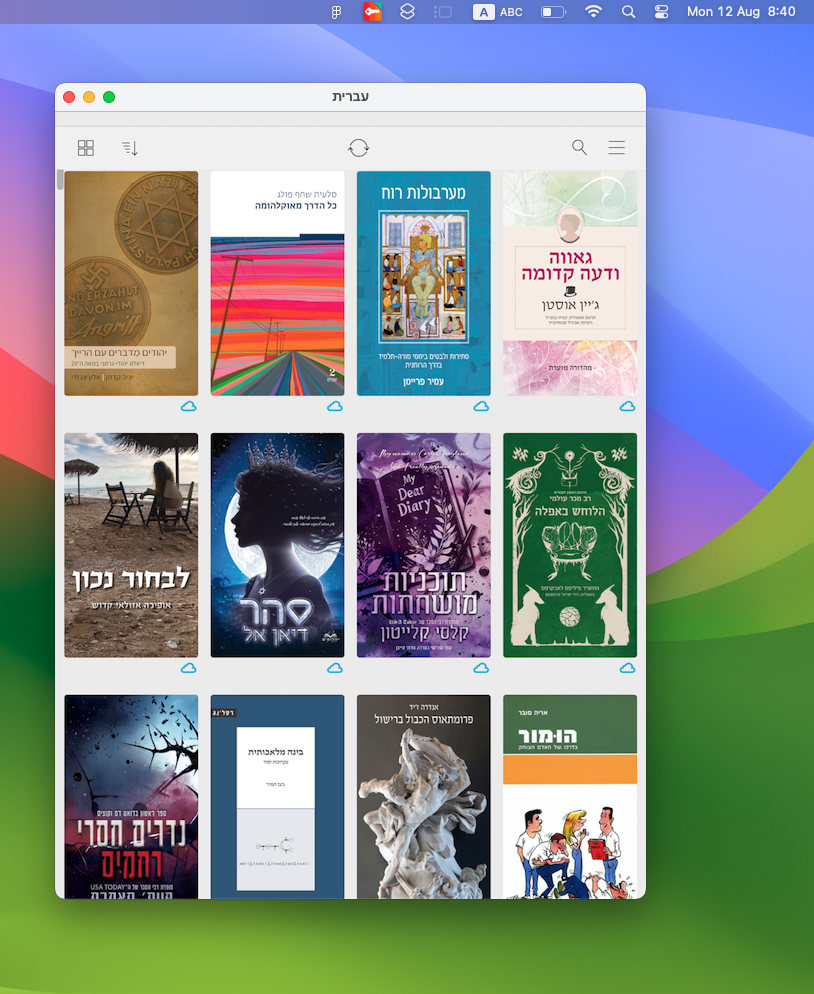This screenshot has width=814, height=994.
Task: Open the sort order options
Action: 130,148
